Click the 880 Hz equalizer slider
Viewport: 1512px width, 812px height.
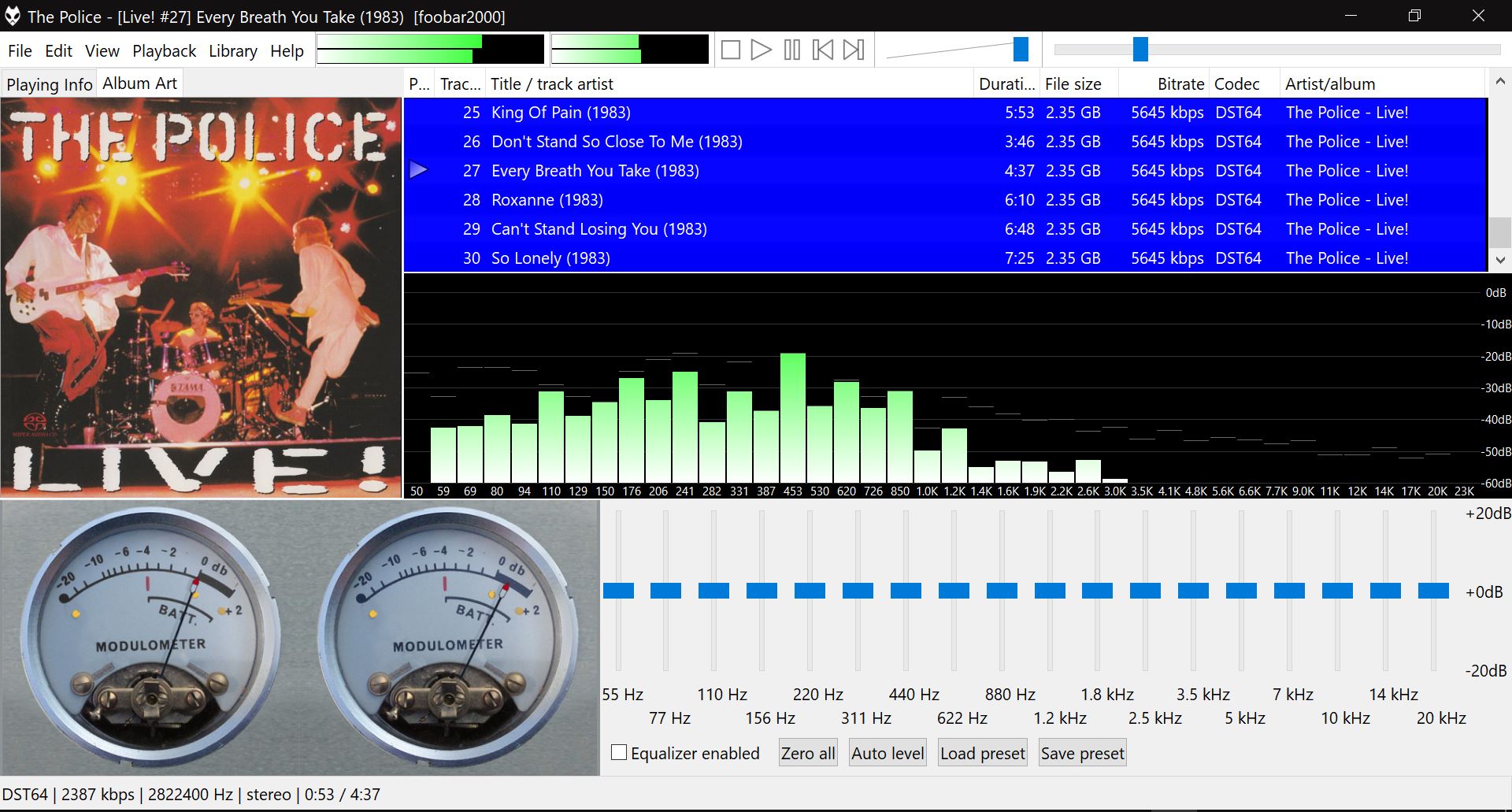tap(1002, 591)
